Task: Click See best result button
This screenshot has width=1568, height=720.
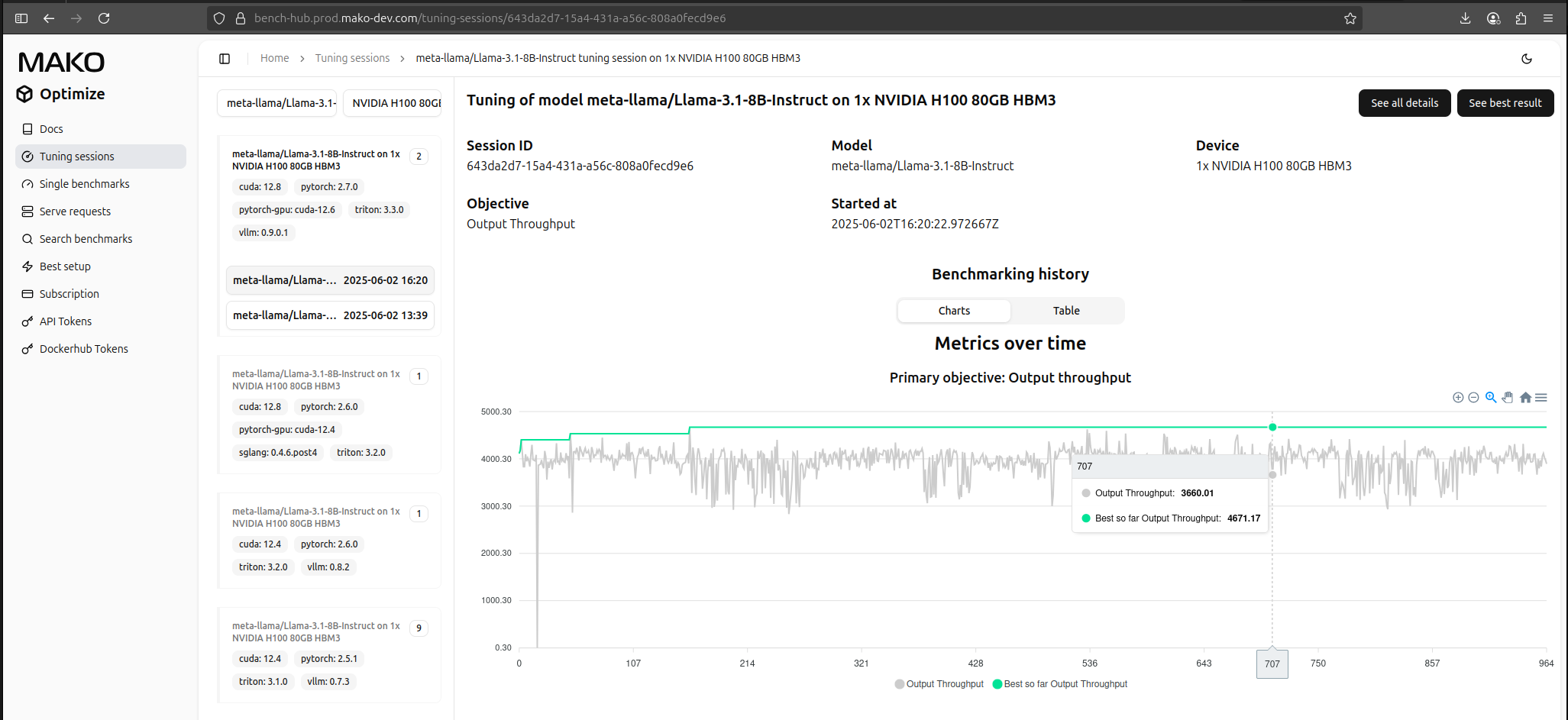Action: (x=1505, y=103)
